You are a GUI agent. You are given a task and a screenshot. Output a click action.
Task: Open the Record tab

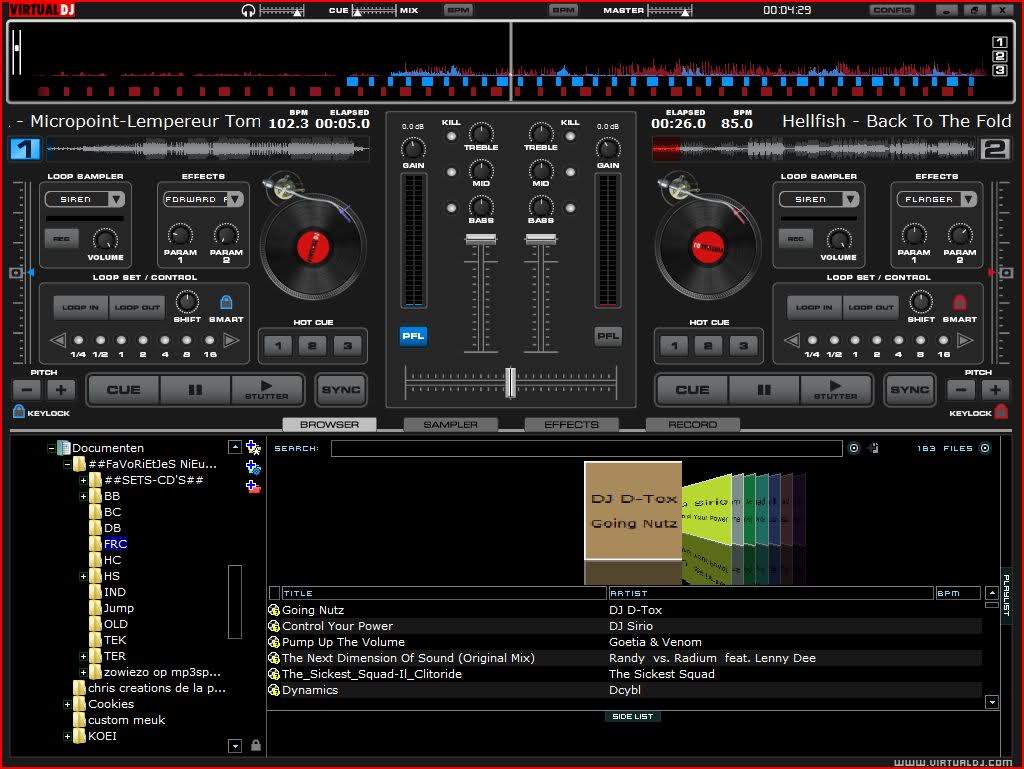(692, 424)
